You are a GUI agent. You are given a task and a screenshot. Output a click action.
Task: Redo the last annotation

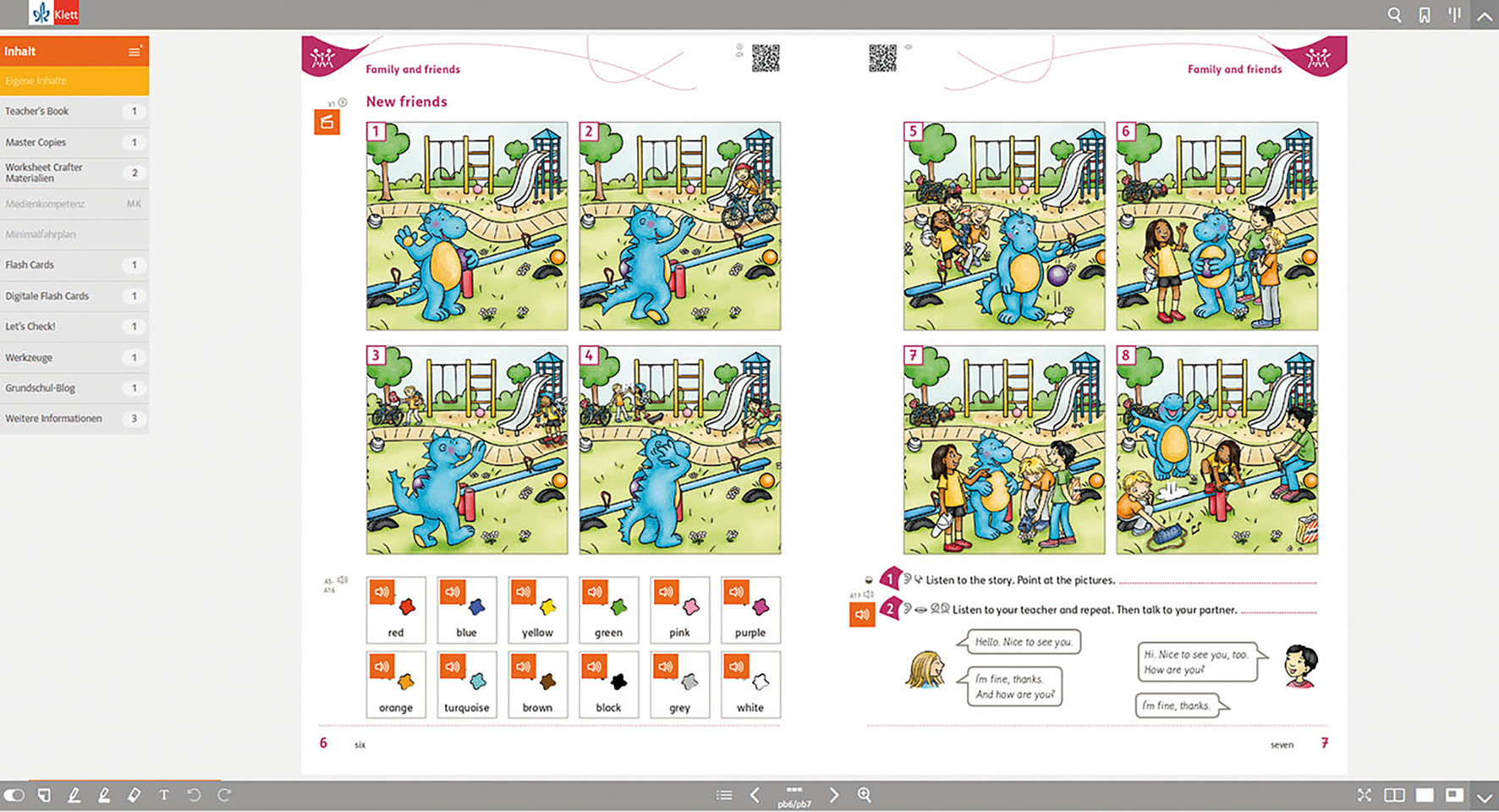(x=224, y=795)
